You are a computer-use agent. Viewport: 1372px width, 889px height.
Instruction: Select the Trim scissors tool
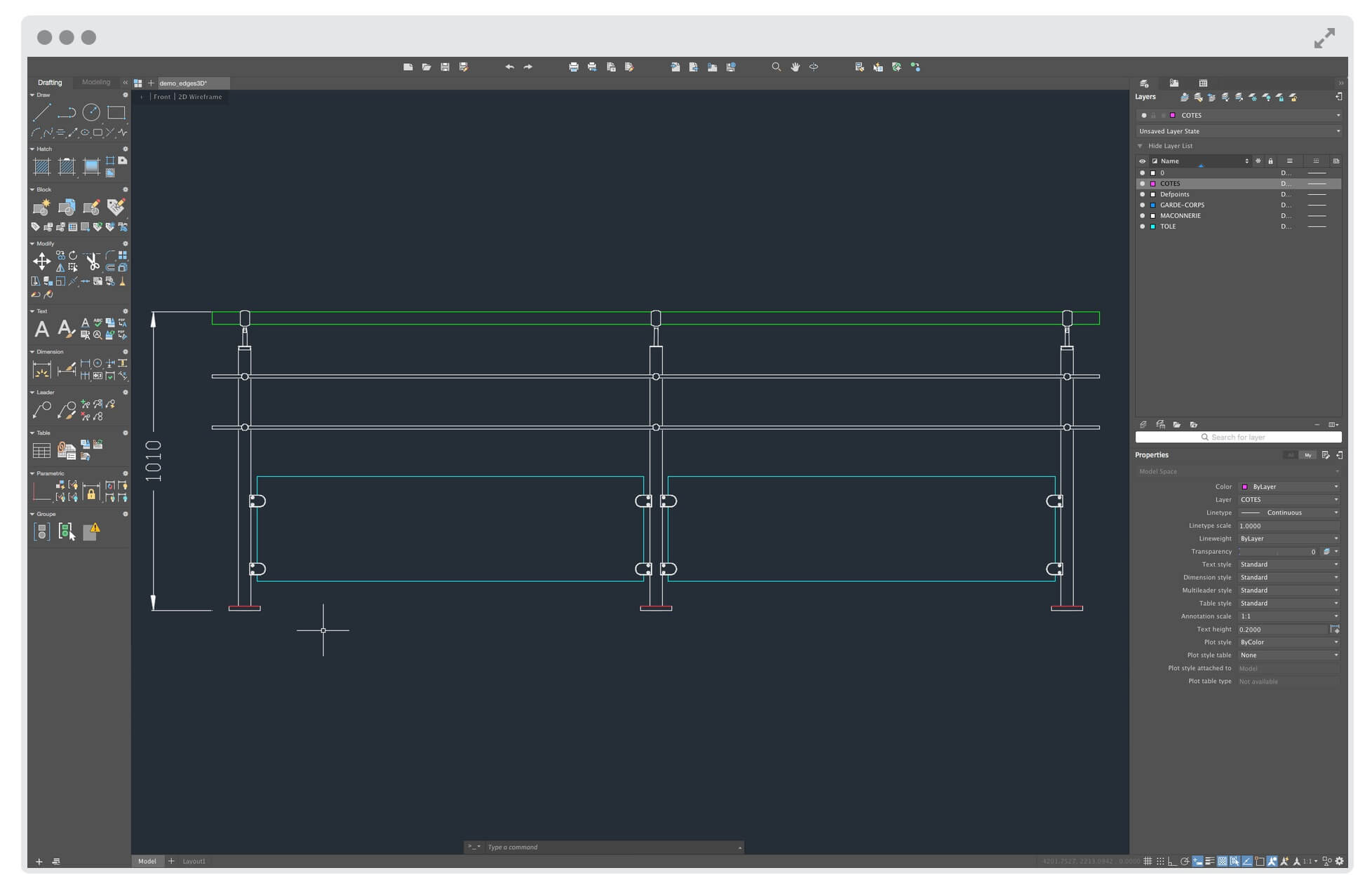click(x=92, y=262)
